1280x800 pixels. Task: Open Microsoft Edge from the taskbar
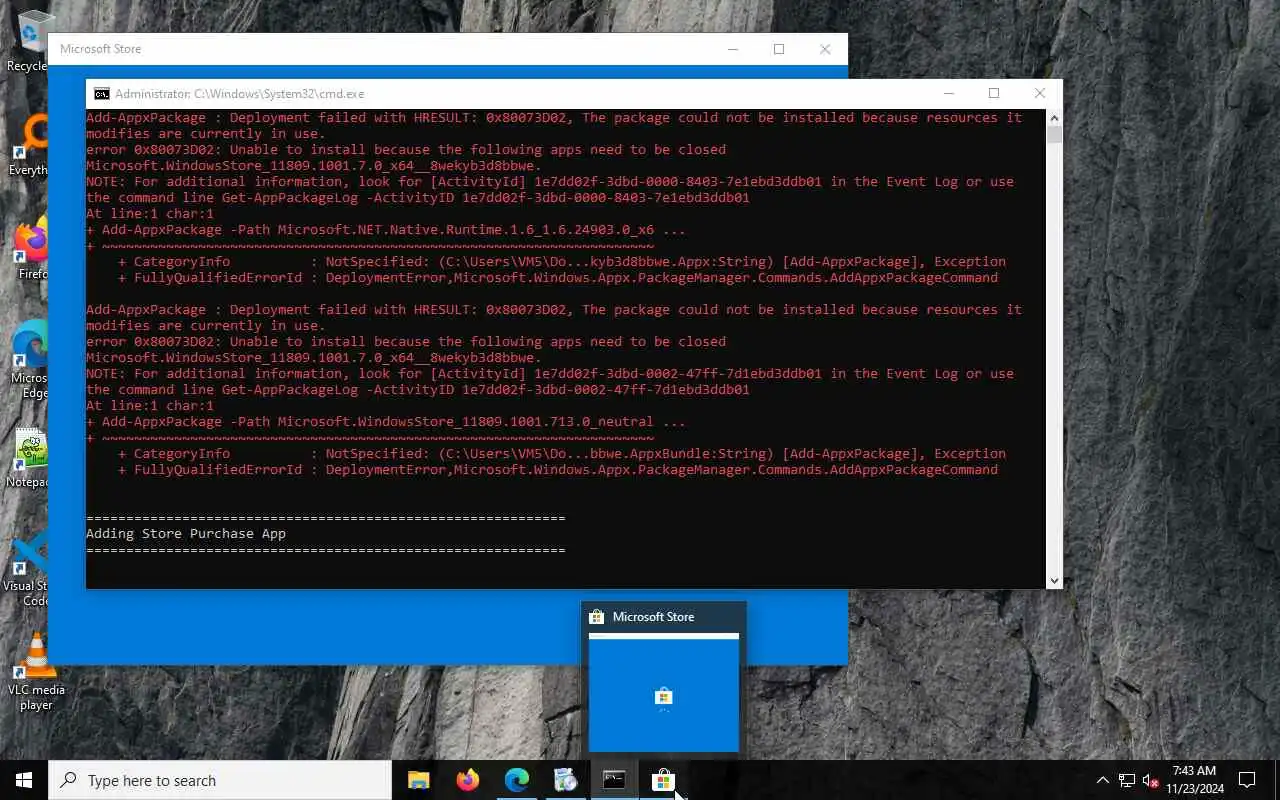516,780
